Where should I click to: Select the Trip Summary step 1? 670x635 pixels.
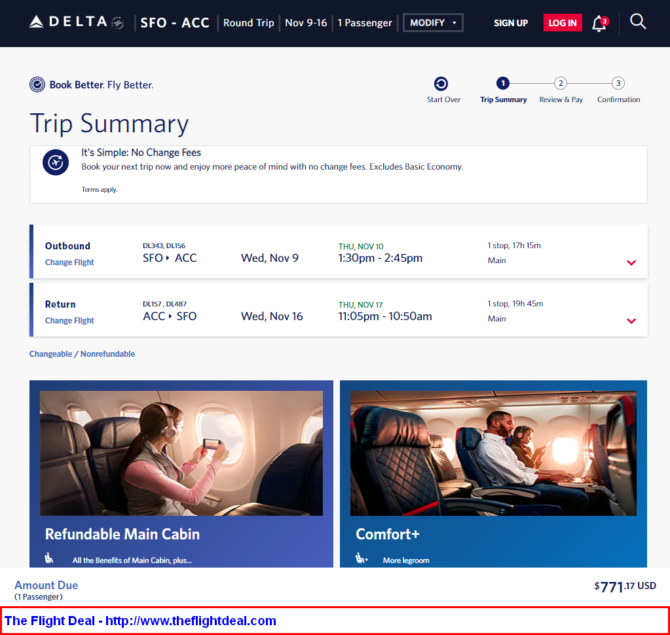(503, 83)
